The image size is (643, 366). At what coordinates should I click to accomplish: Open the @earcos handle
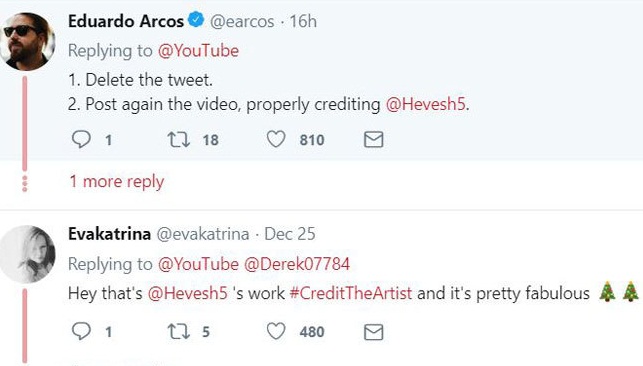pos(242,22)
